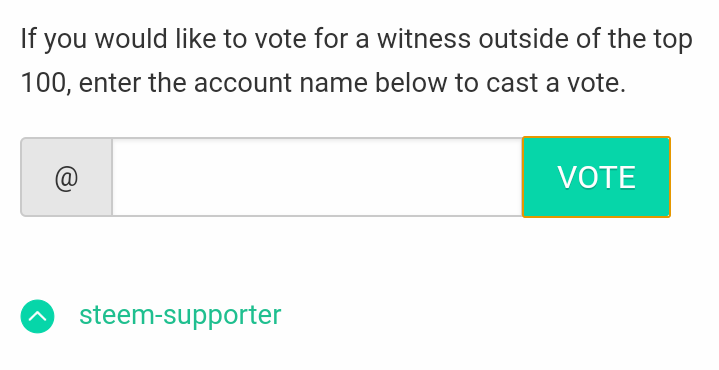The height and width of the screenshot is (370, 719).
Task: Select the round up-arrow vote indicator
Action: point(38,316)
